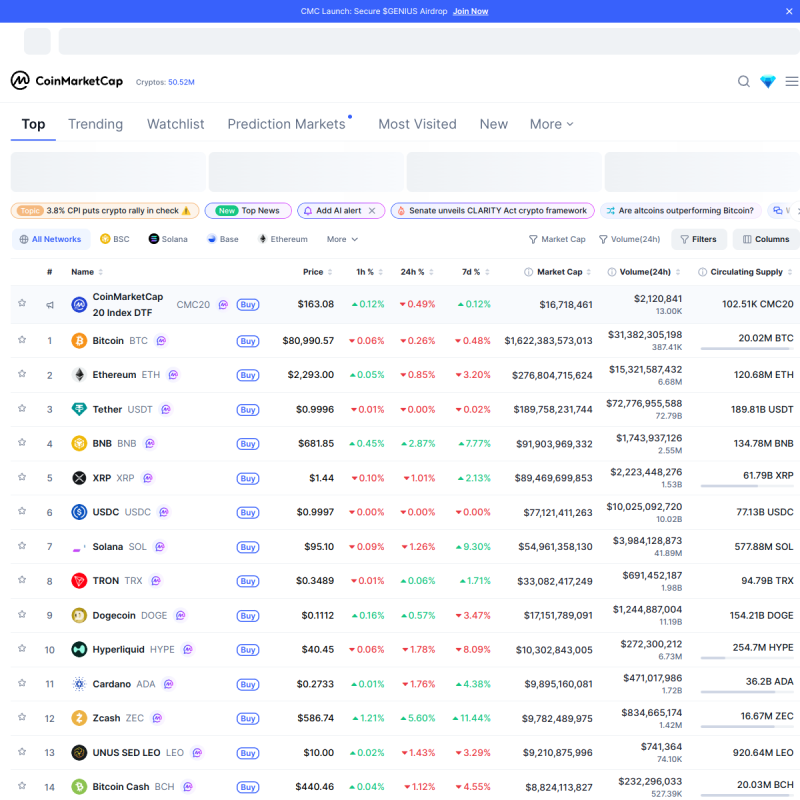Star Ethereum for the watchlist
The image size is (800, 800).
[x=22, y=373]
